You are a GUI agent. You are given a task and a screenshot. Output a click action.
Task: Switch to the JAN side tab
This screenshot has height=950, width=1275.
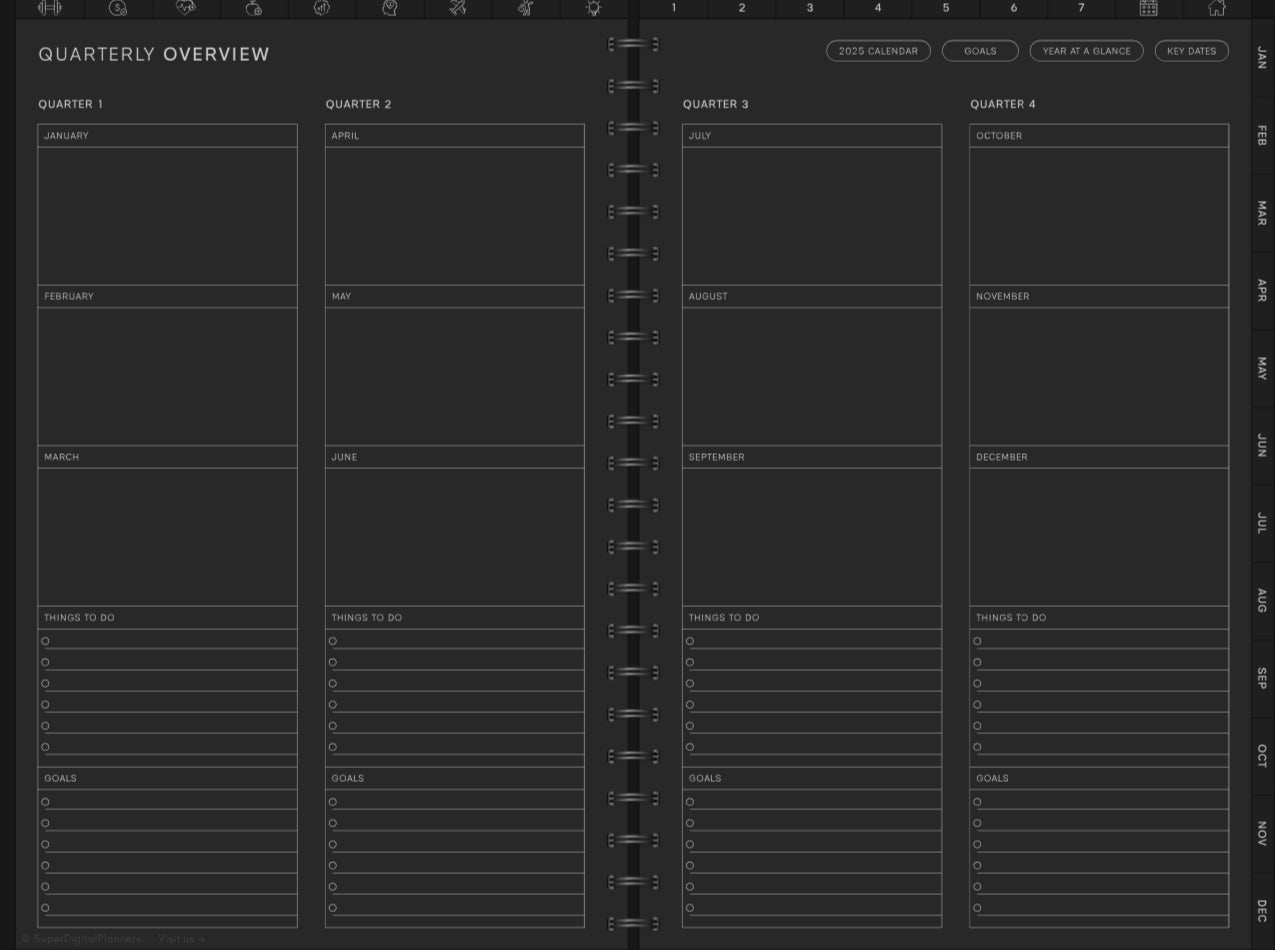[1262, 58]
